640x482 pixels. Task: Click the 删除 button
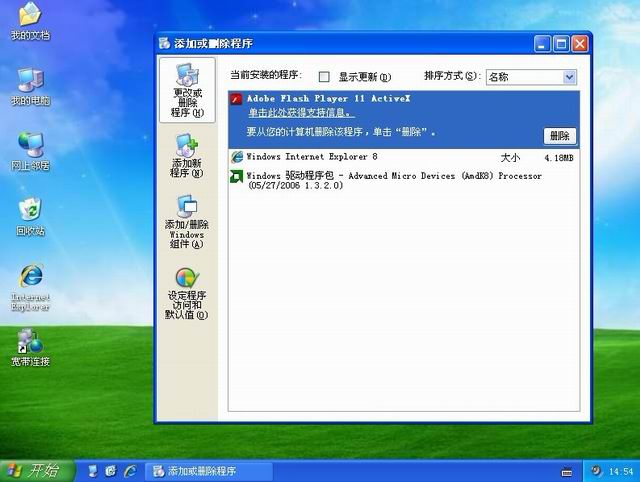(x=560, y=136)
